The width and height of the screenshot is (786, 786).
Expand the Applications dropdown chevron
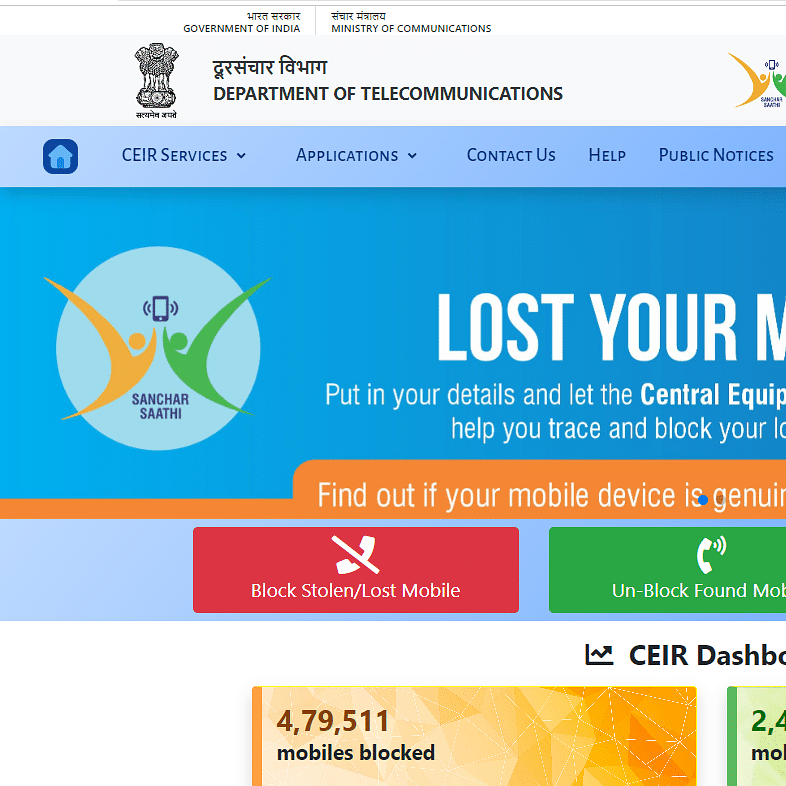(412, 156)
